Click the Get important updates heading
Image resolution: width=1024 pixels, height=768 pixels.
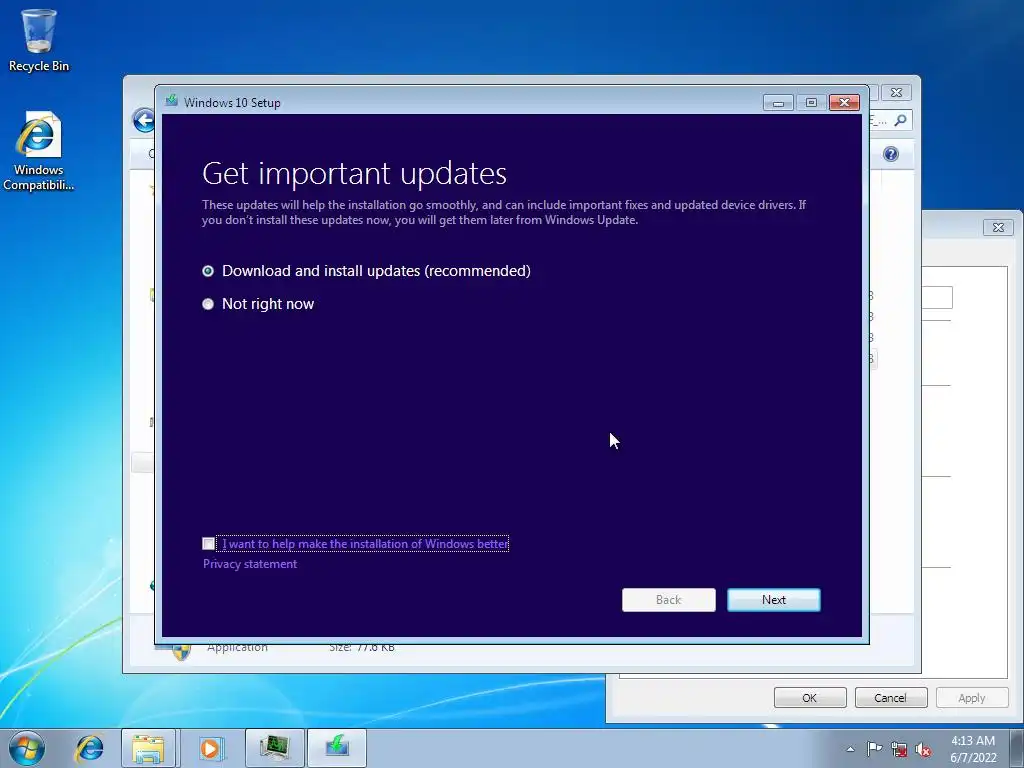pyautogui.click(x=355, y=173)
